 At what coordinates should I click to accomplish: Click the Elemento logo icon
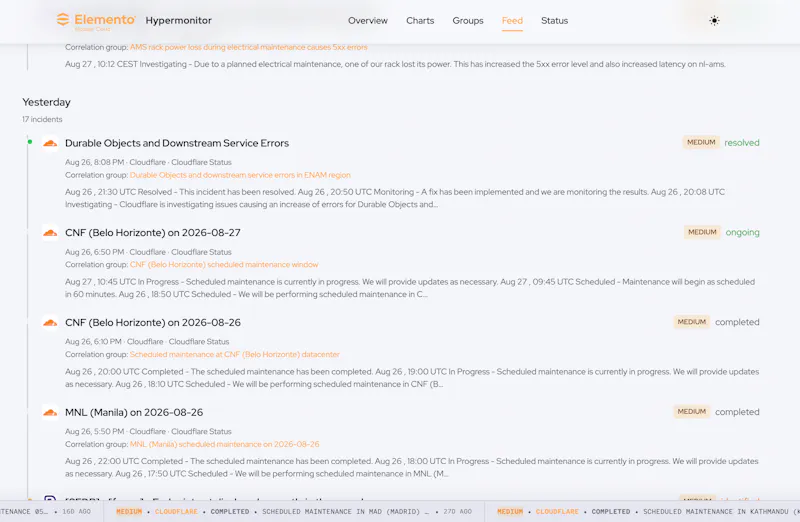pos(63,20)
